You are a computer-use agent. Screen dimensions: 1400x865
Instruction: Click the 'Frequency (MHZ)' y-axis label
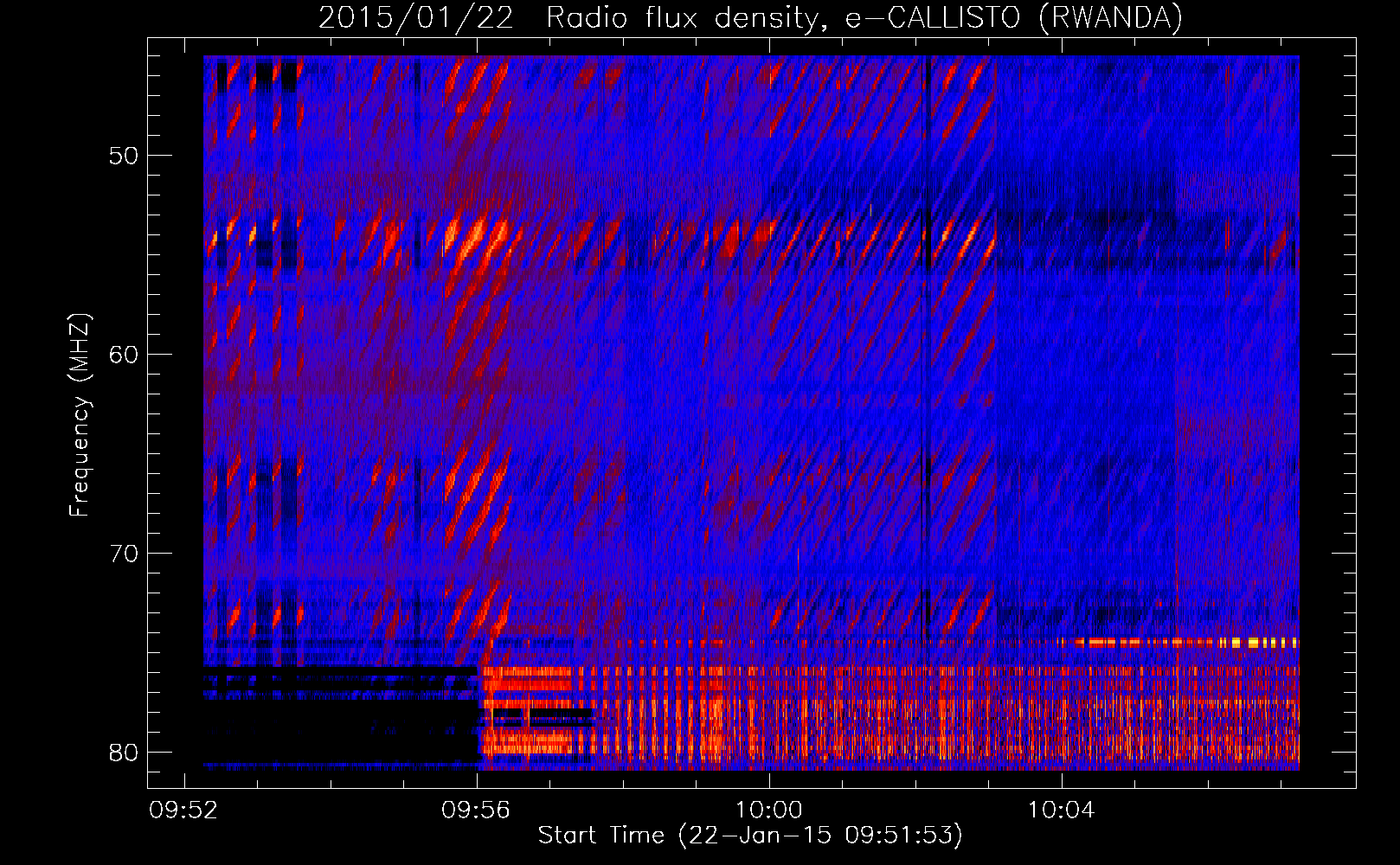coord(80,415)
